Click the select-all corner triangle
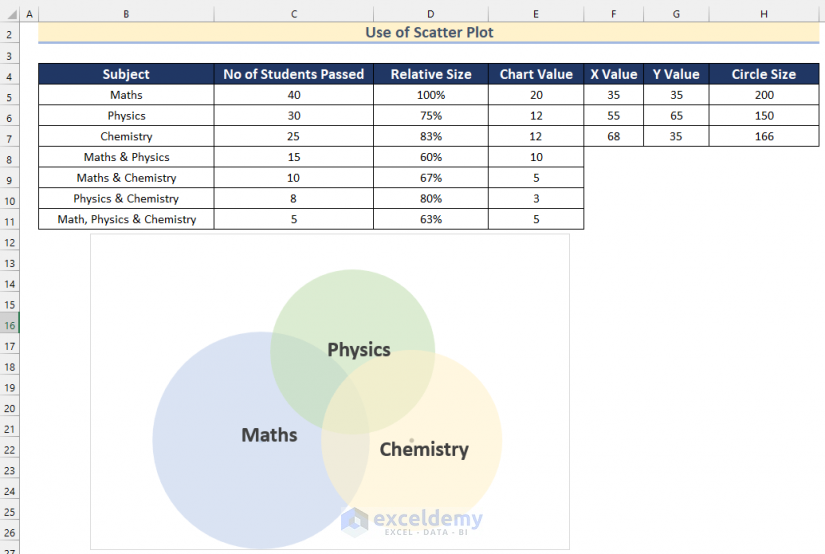Screen dimensions: 825x554 [9, 14]
